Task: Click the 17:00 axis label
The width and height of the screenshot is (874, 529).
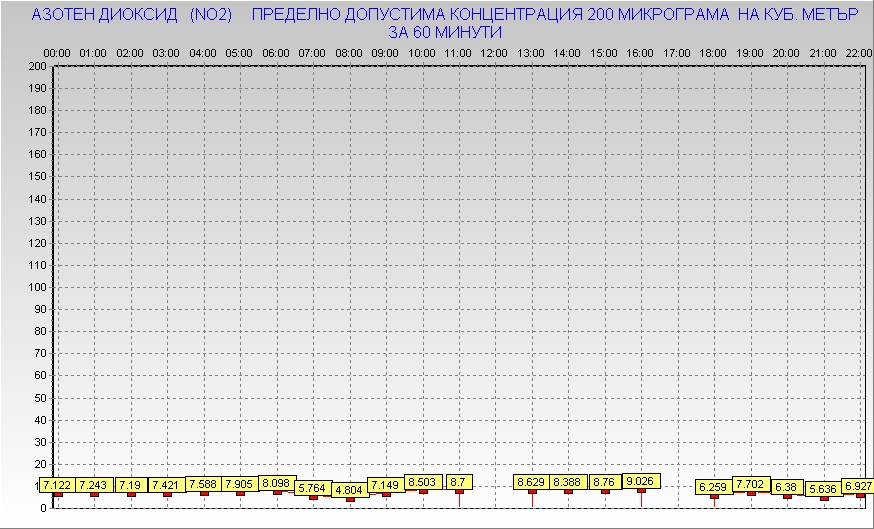Action: click(x=677, y=54)
